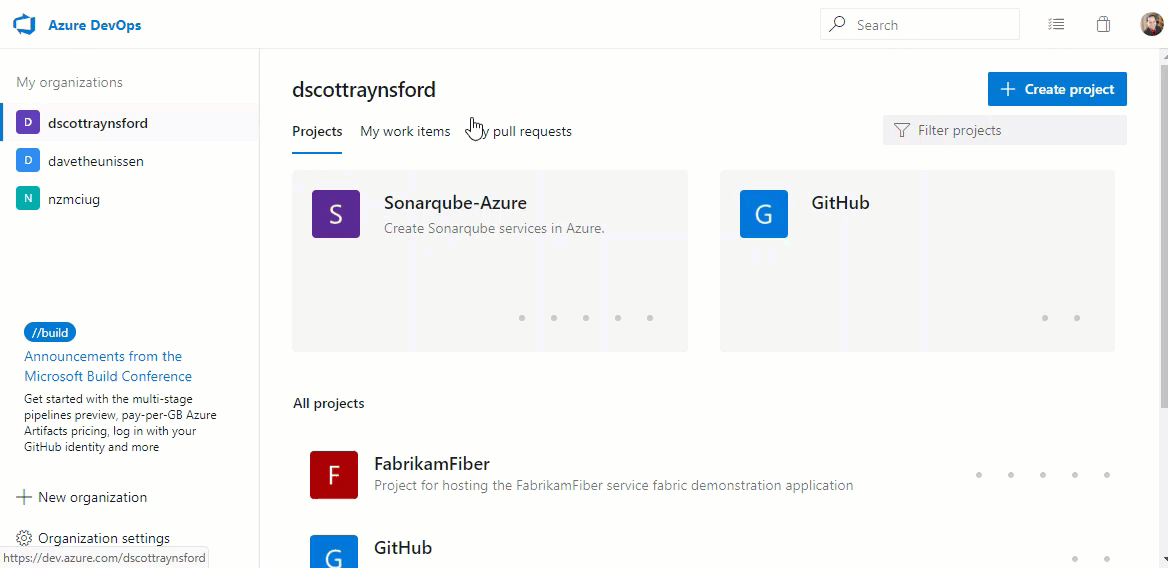Click the 'My organizations' label
The width and height of the screenshot is (1168, 568).
coord(69,82)
